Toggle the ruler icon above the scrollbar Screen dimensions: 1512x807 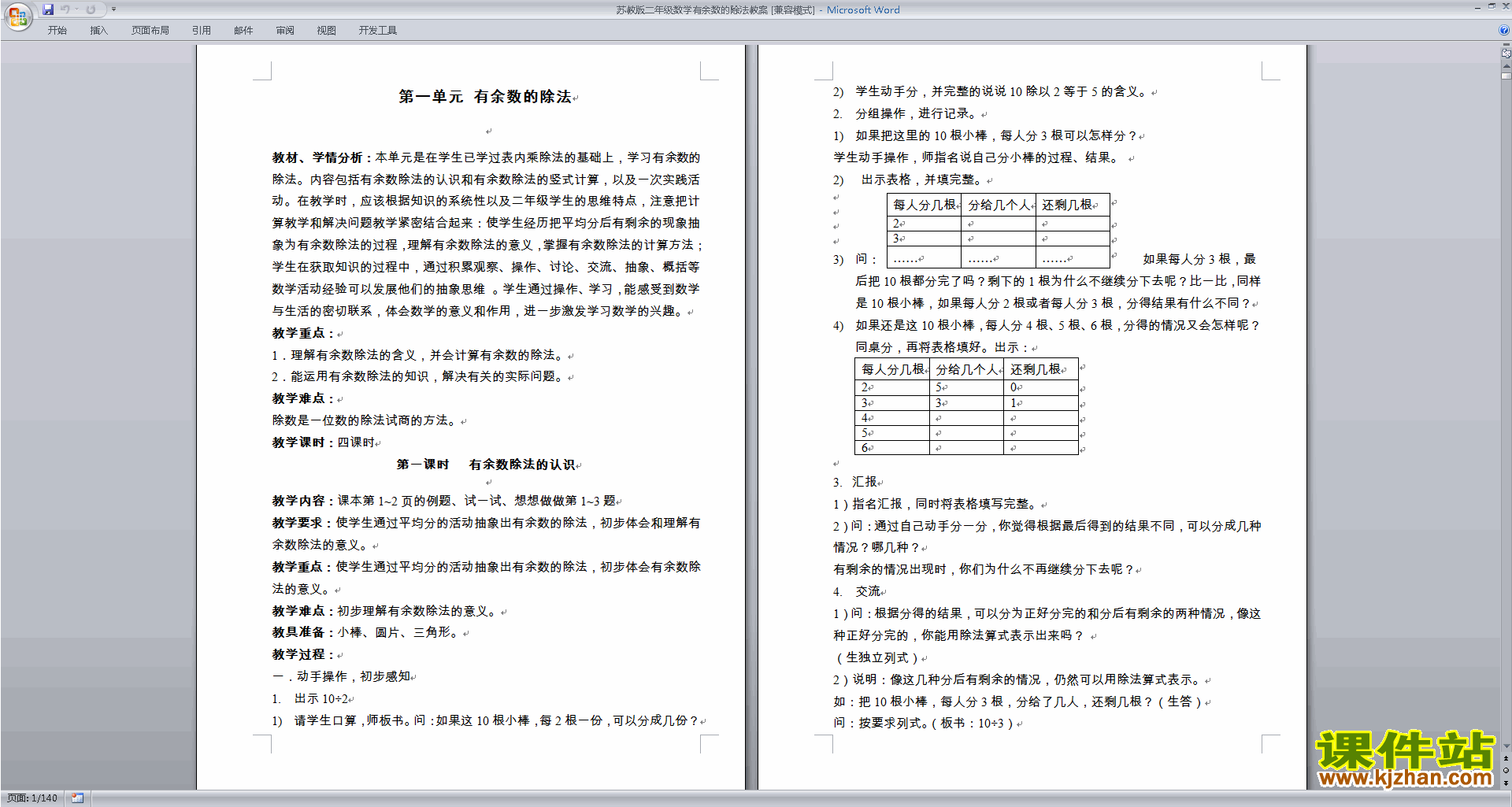[x=1506, y=54]
